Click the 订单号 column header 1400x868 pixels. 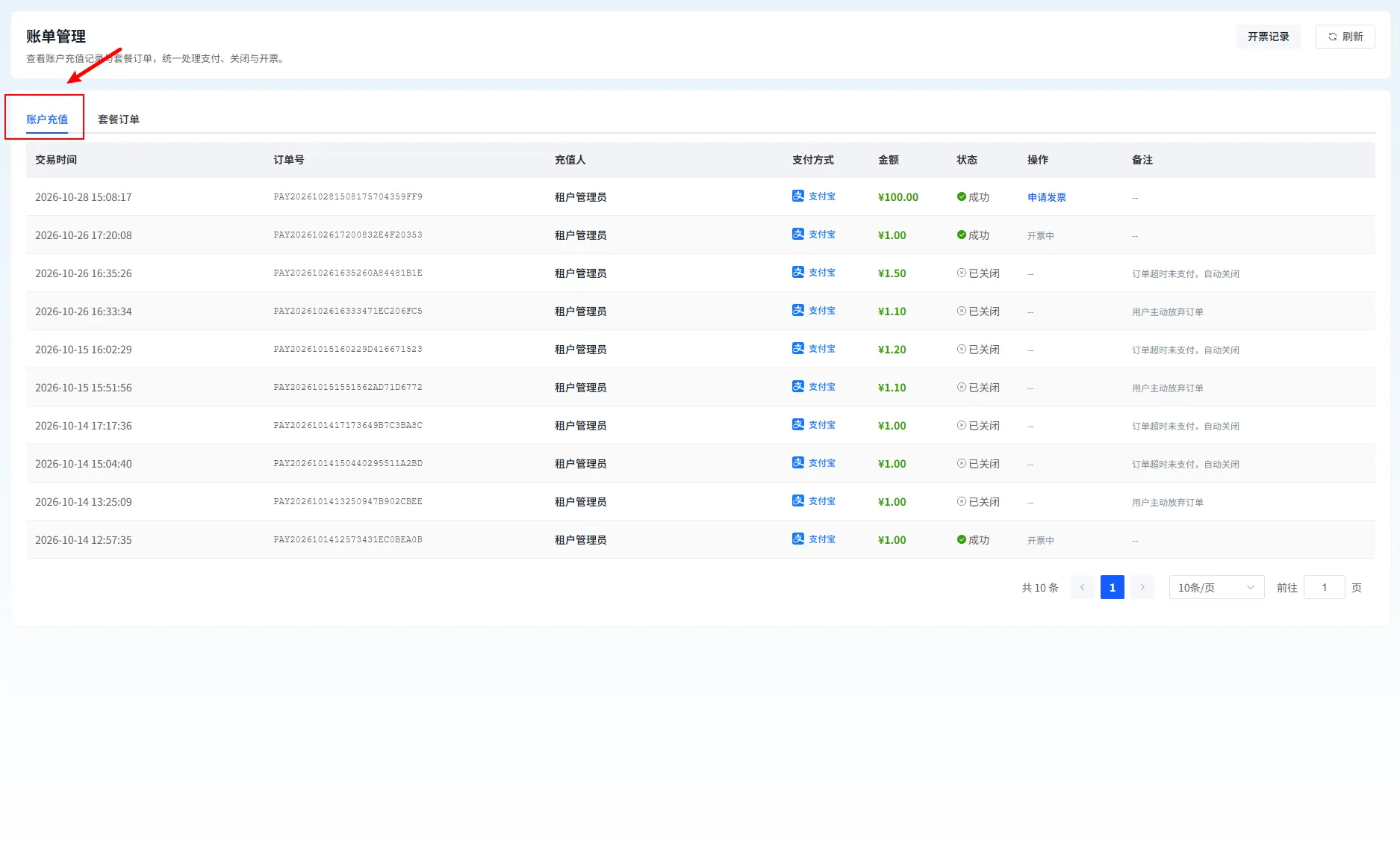click(x=288, y=160)
